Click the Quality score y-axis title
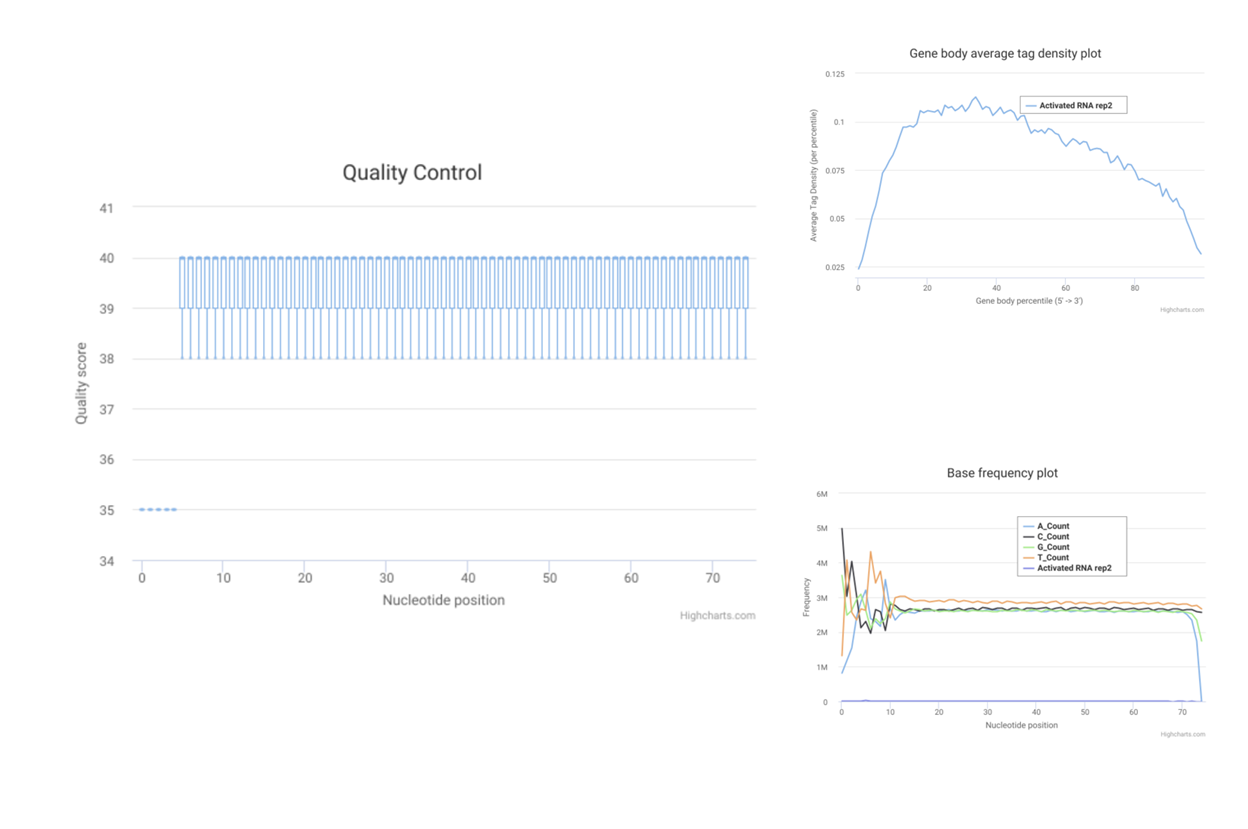Image resolution: width=1248 pixels, height=829 pixels. (x=82, y=383)
